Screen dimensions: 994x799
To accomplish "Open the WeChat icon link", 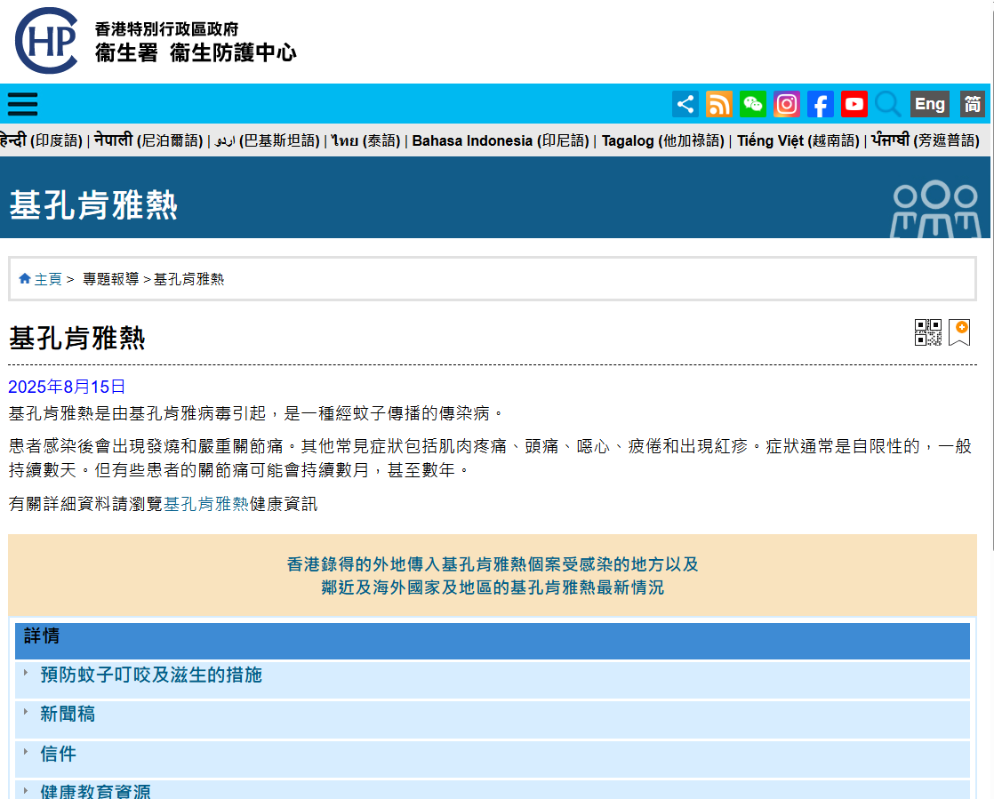I will point(753,104).
